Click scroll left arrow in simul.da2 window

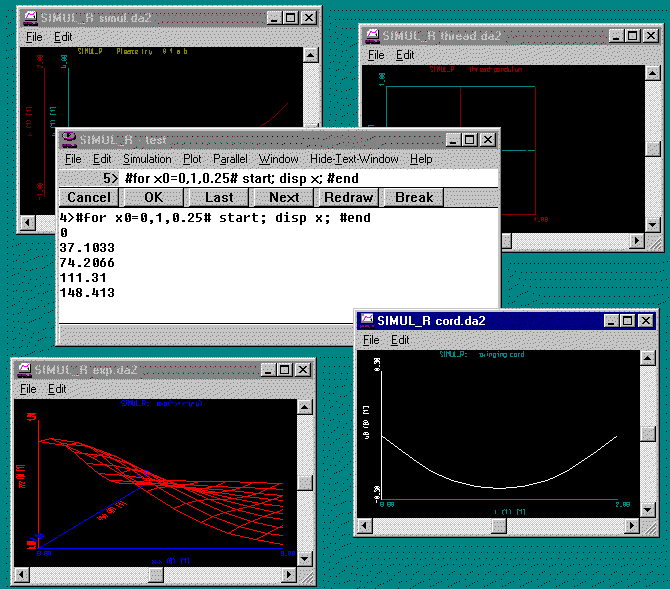click(x=28, y=222)
